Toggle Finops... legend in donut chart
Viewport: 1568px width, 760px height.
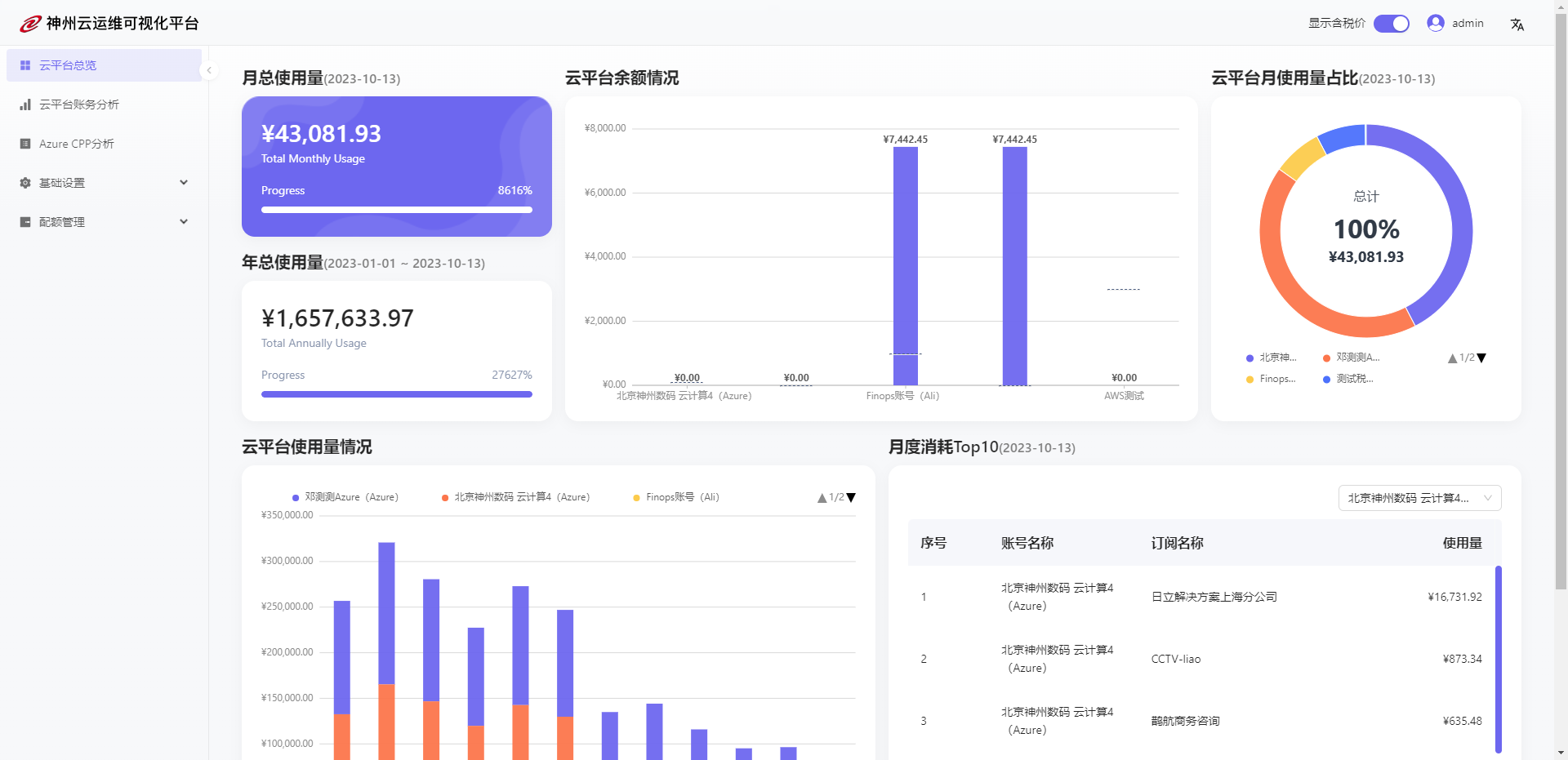click(1272, 379)
